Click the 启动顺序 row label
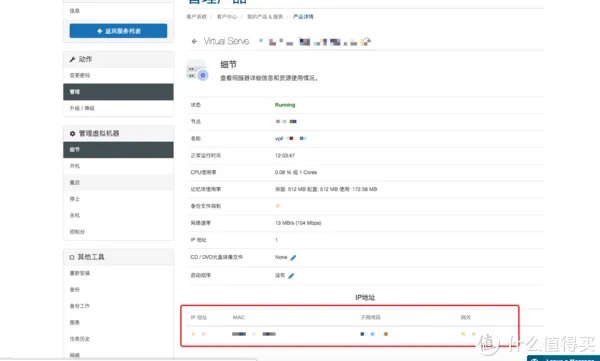Viewport: 600px width, 361px height. click(x=201, y=275)
